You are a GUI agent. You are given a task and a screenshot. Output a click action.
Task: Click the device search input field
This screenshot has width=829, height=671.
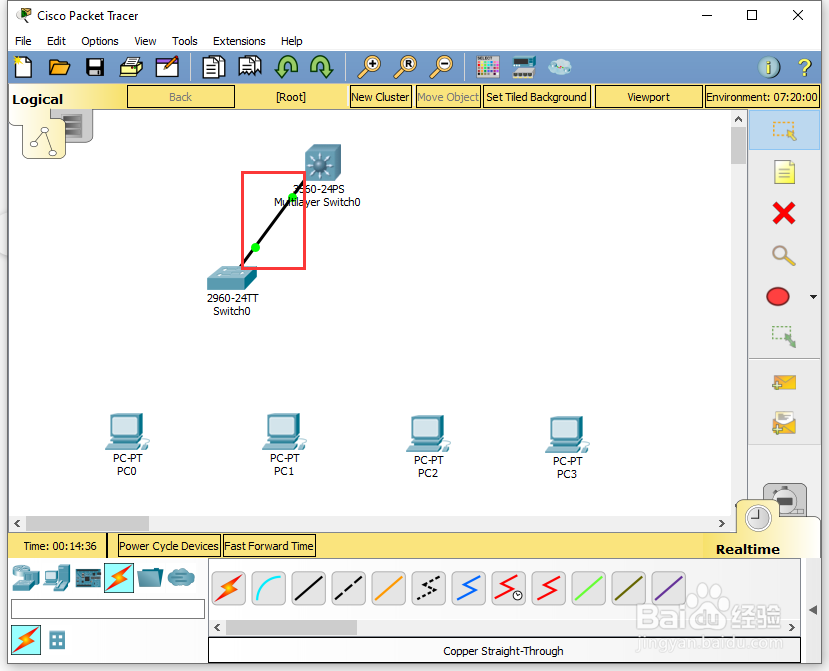click(108, 609)
